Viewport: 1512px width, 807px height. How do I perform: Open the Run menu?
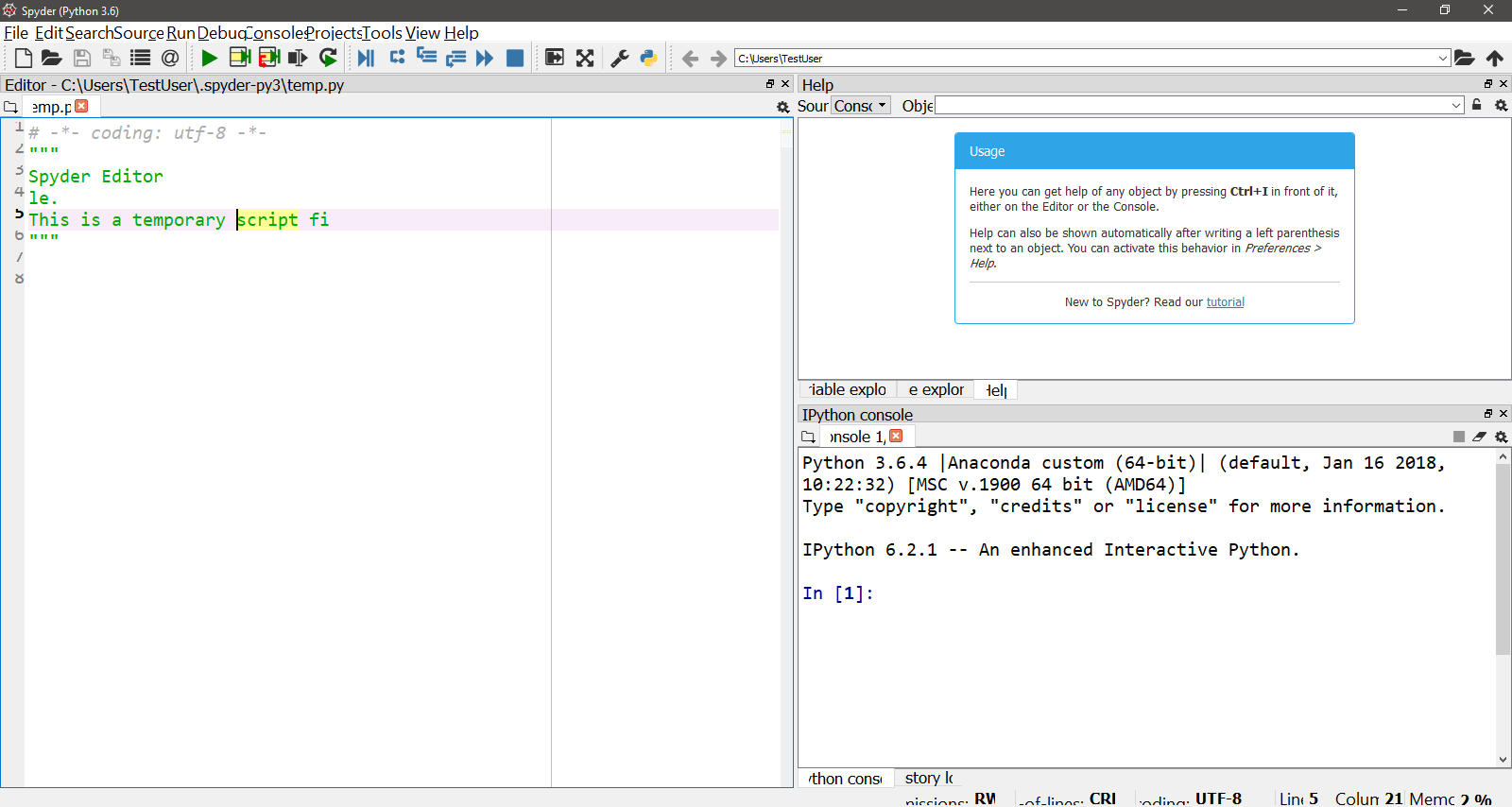[x=180, y=33]
